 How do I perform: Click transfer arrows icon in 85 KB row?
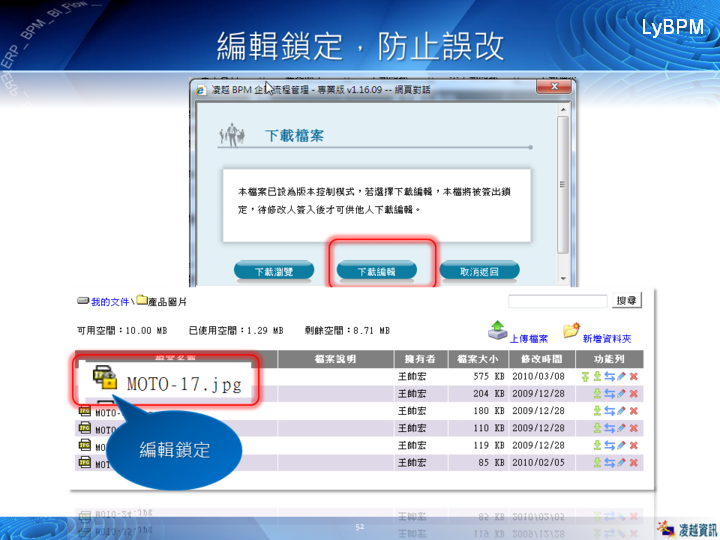609,462
